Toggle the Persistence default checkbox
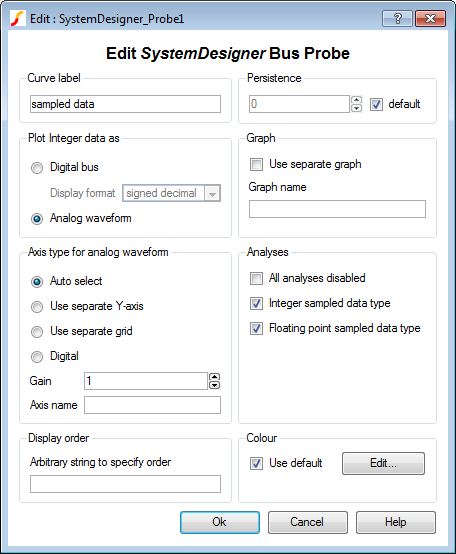Screen dimensions: 456x554 click(376, 104)
